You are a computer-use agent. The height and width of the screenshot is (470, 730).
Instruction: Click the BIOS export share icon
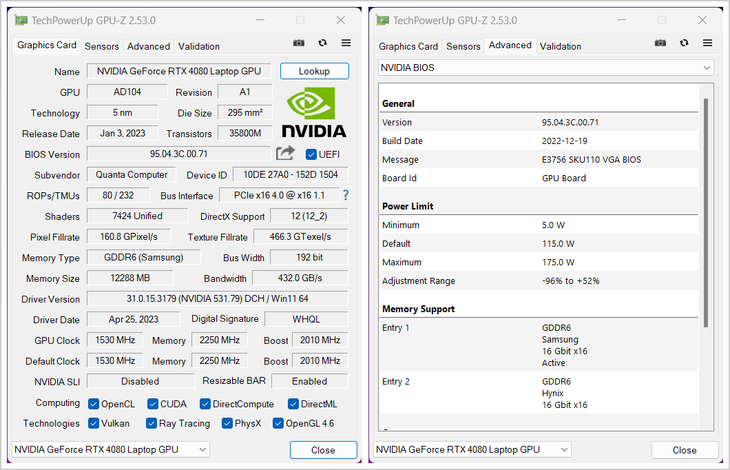285,153
